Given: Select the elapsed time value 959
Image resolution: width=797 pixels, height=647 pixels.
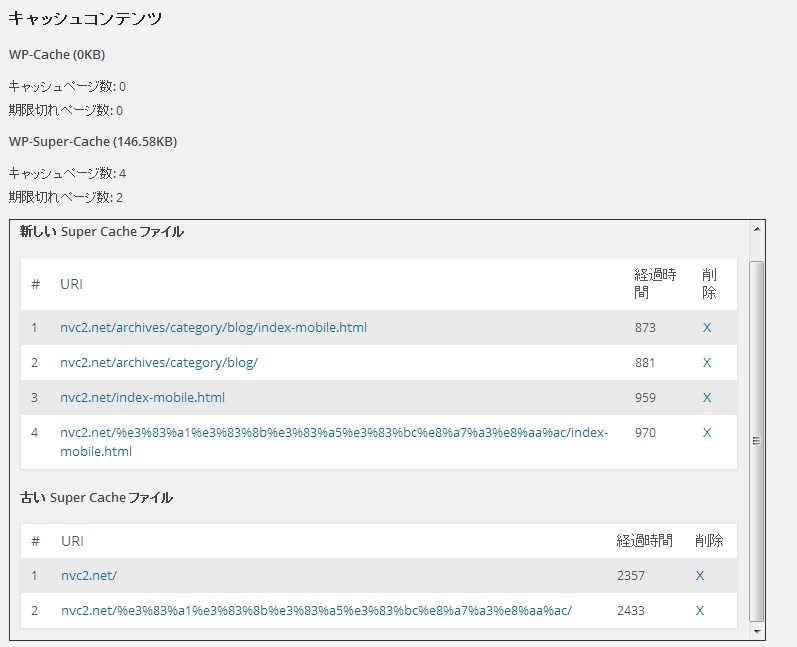Looking at the screenshot, I should pos(645,397).
